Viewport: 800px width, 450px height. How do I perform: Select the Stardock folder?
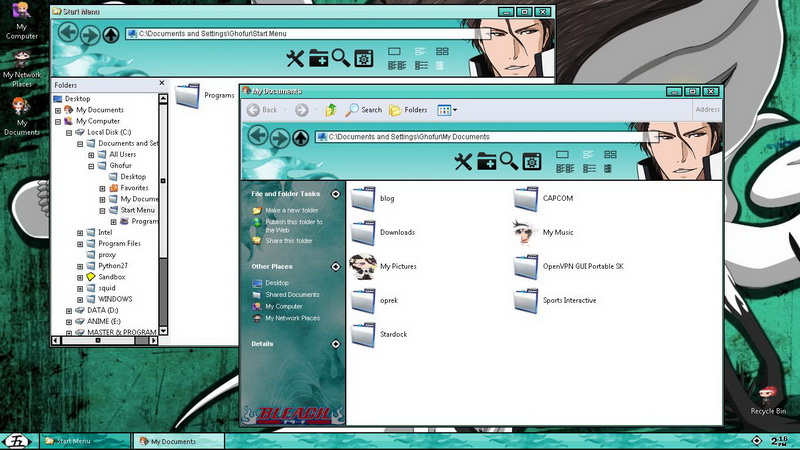(379, 335)
